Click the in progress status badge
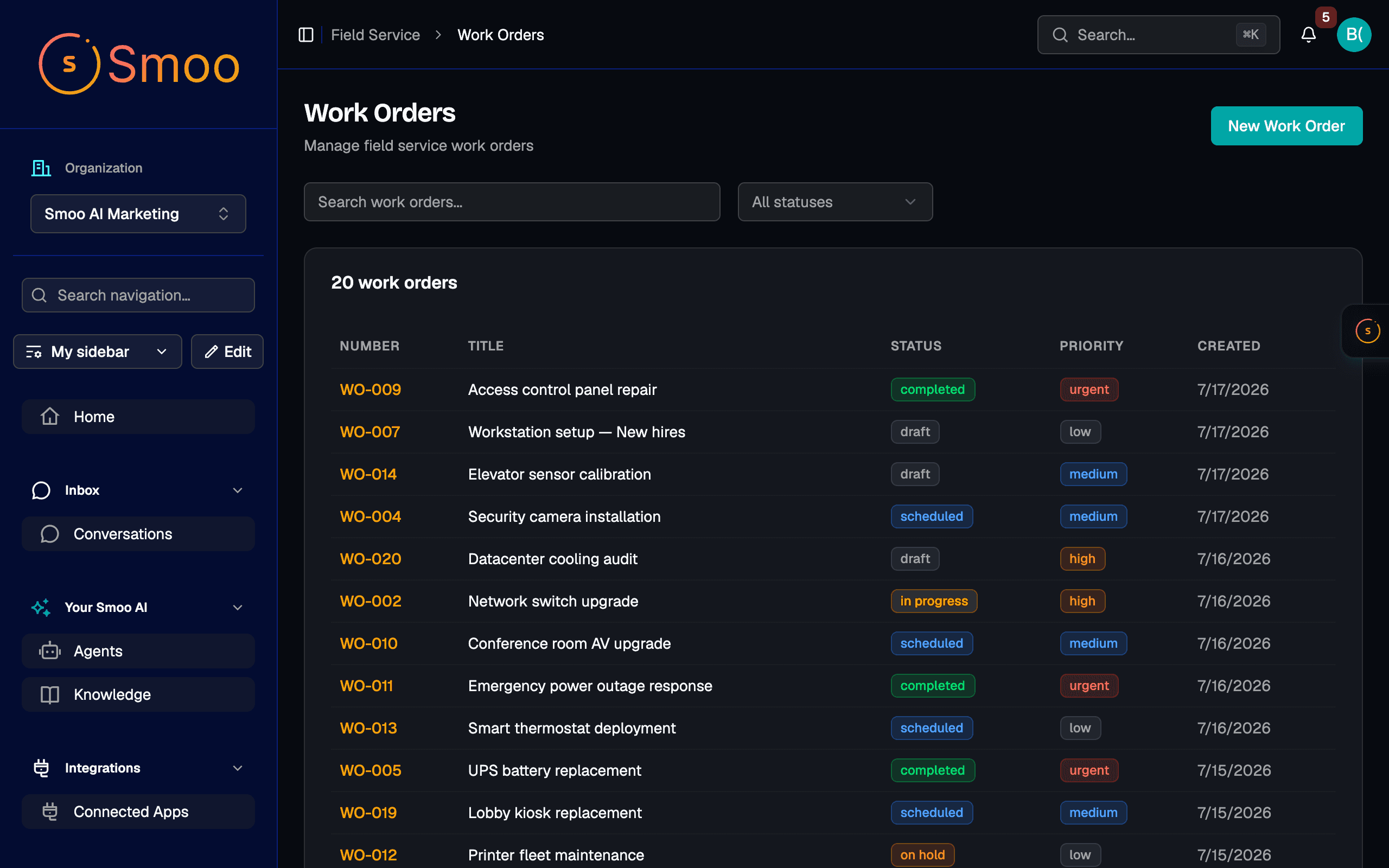Image resolution: width=1389 pixels, height=868 pixels. 934,601
